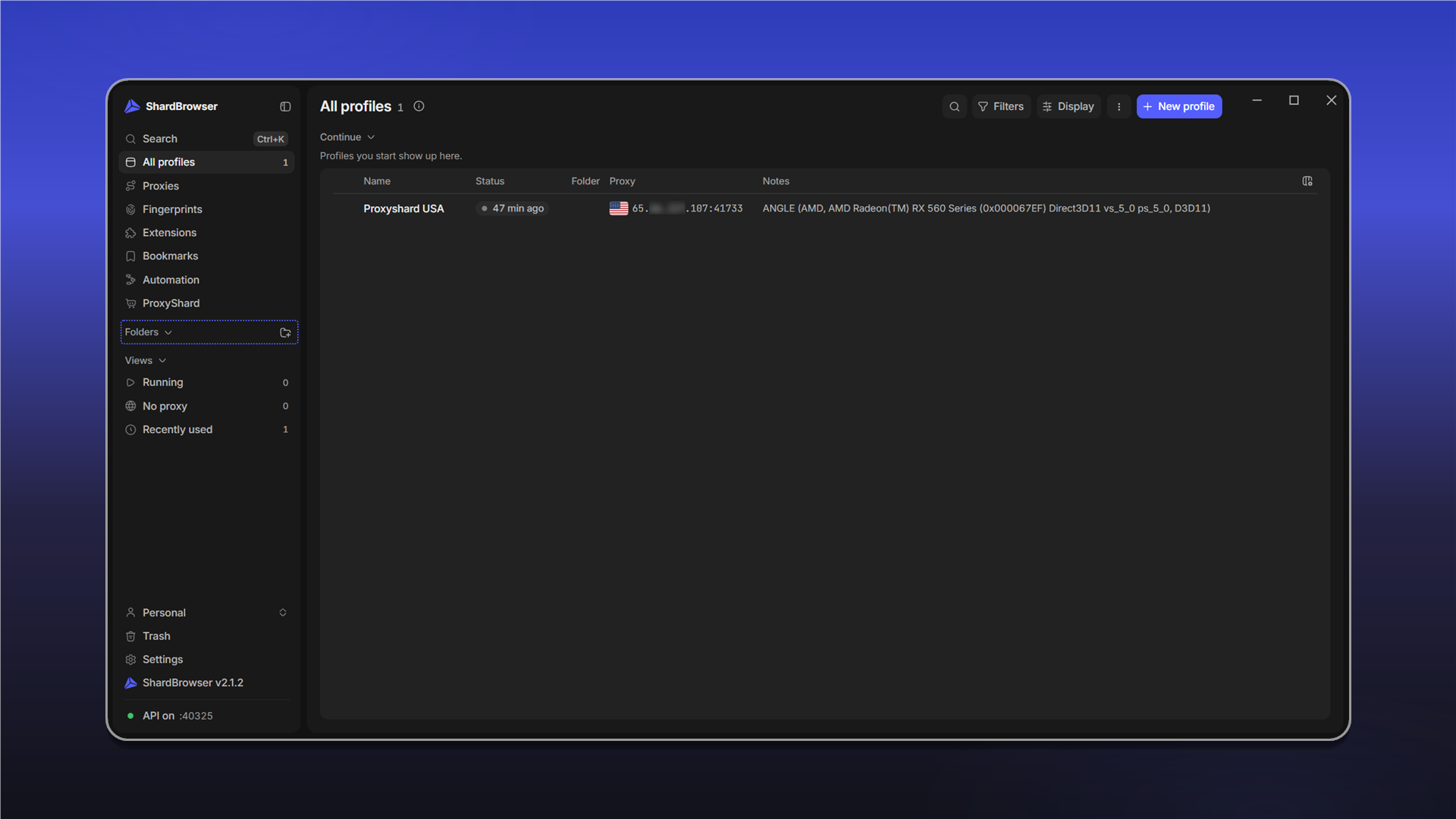Image resolution: width=1456 pixels, height=819 pixels.
Task: Select All profiles in sidebar
Action: pos(206,162)
